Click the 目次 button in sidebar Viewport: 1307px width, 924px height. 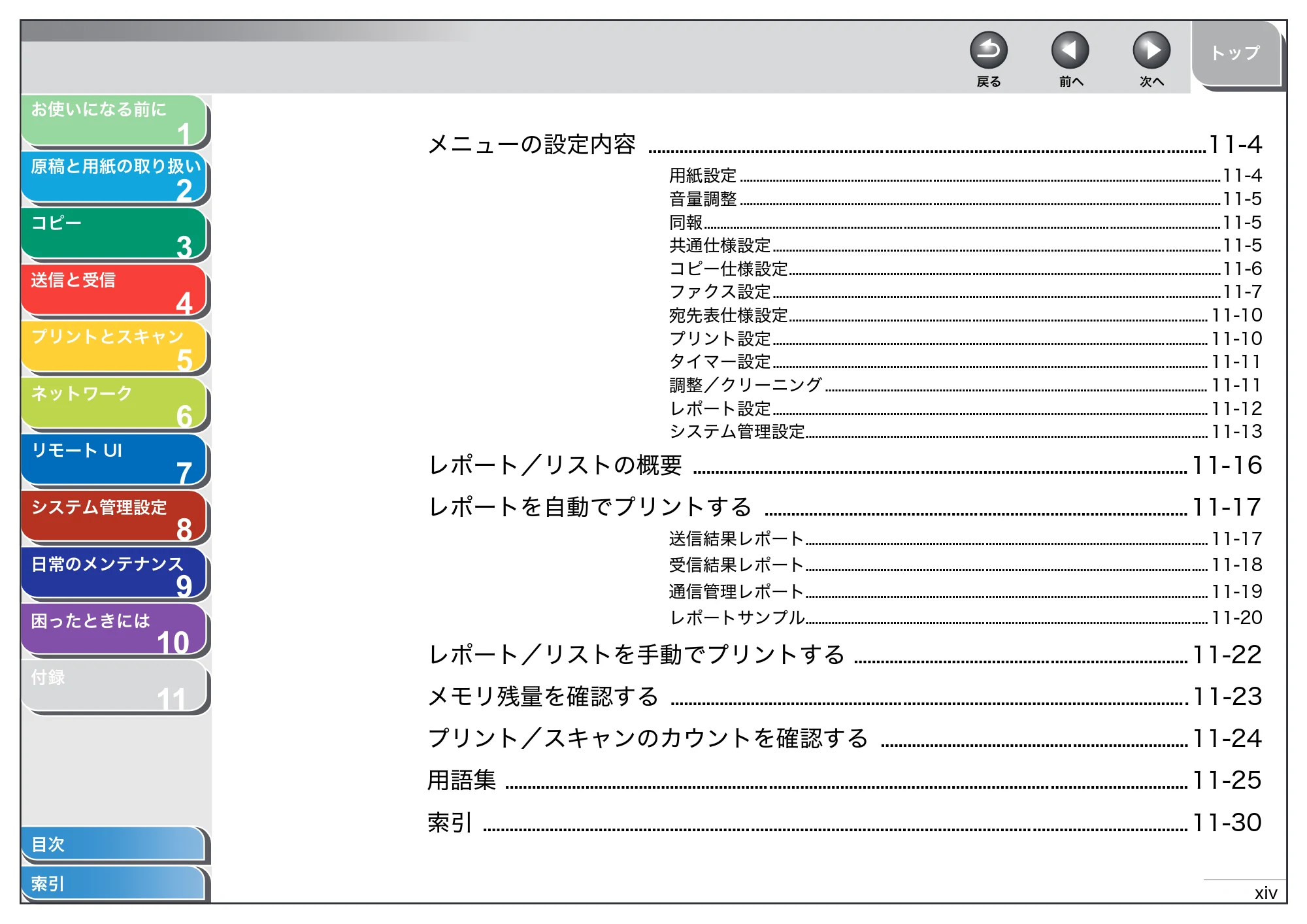coord(113,845)
